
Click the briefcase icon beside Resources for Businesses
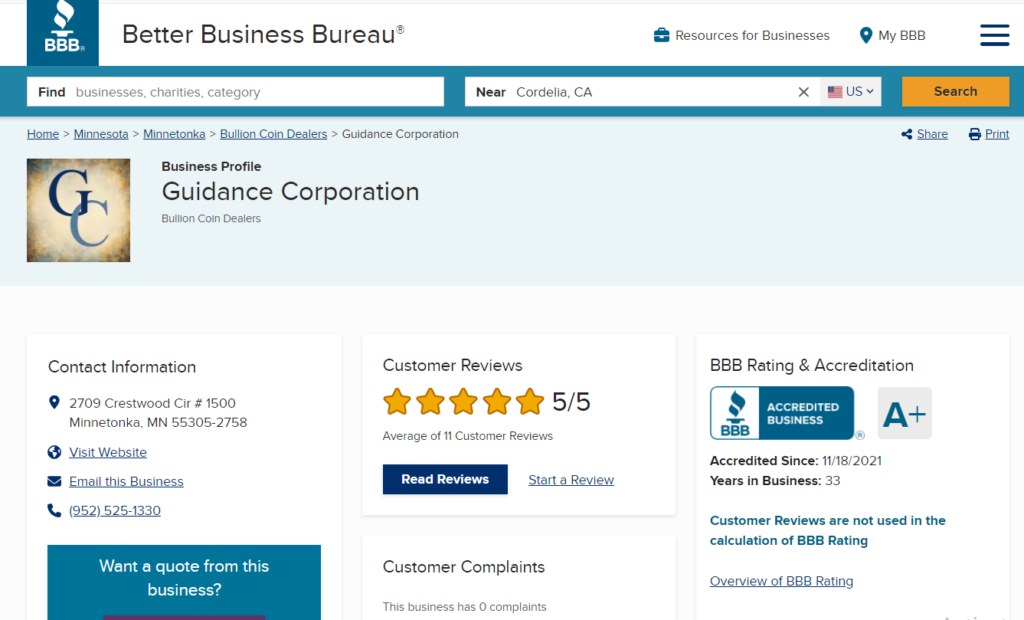662,35
